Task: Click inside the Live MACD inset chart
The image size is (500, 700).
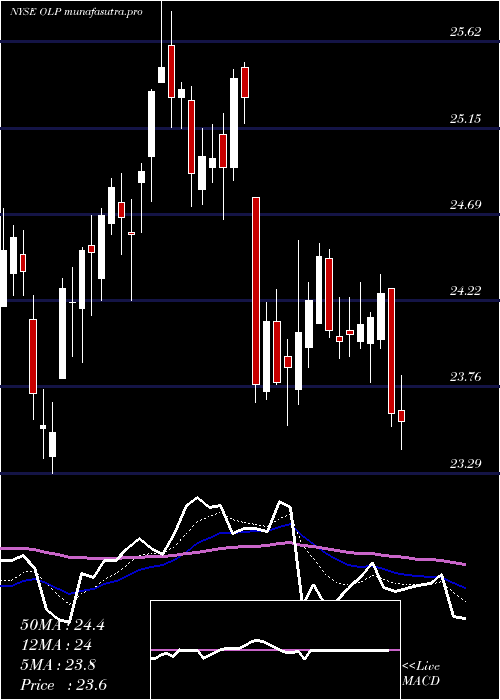Action: 275,650
